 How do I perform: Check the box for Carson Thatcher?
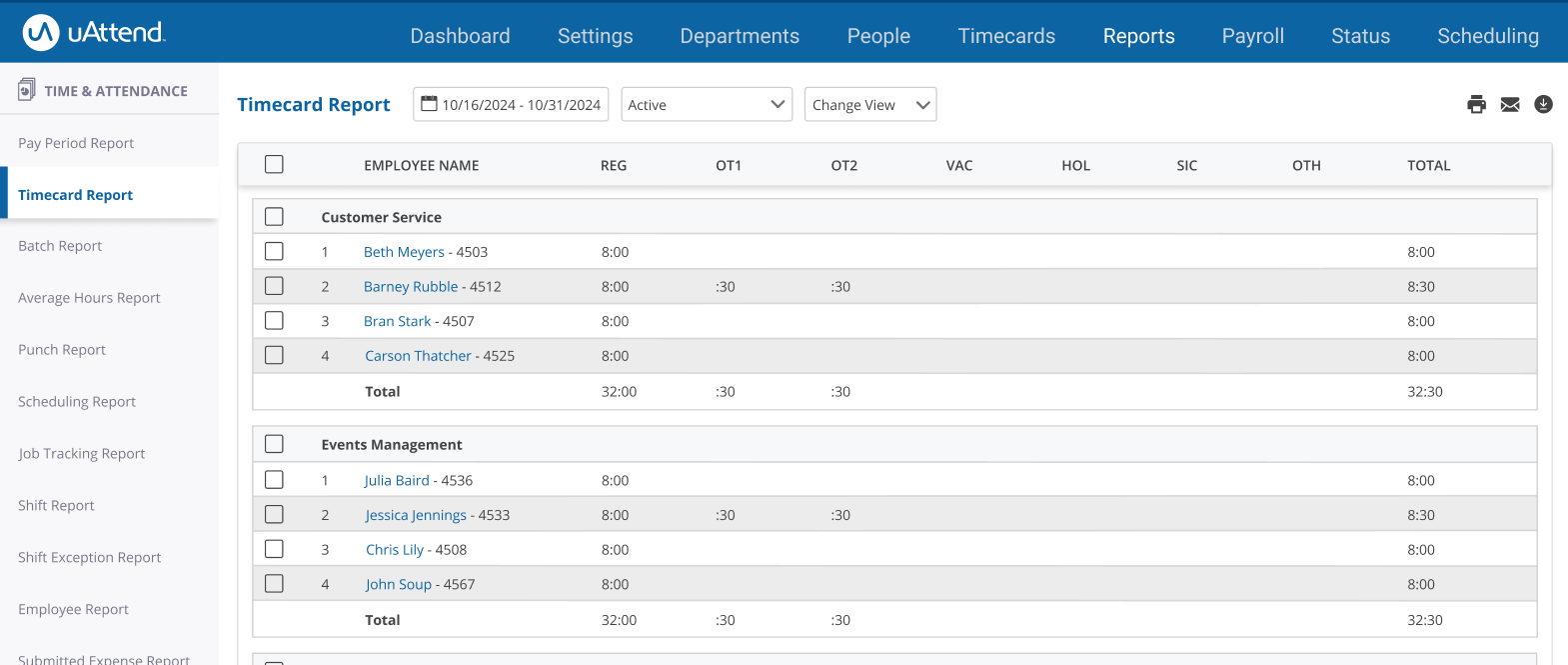[x=274, y=355]
